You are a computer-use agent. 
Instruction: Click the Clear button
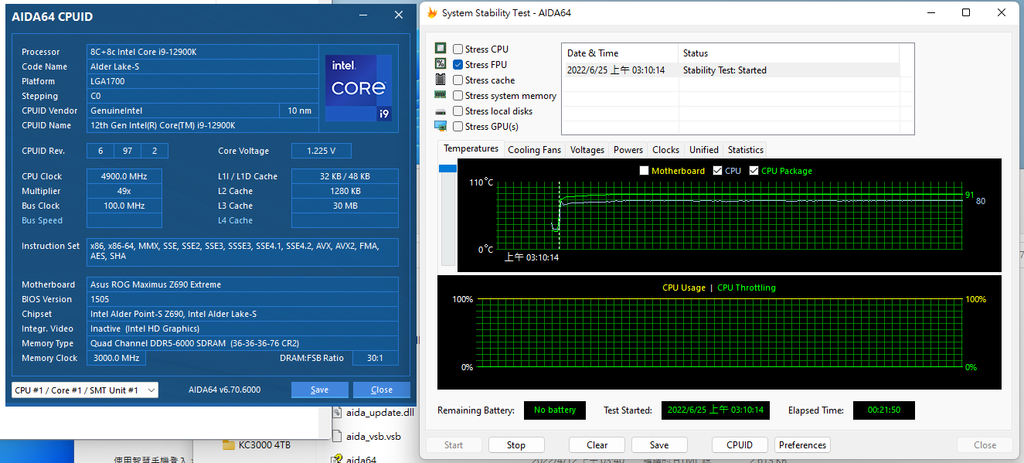pos(597,445)
